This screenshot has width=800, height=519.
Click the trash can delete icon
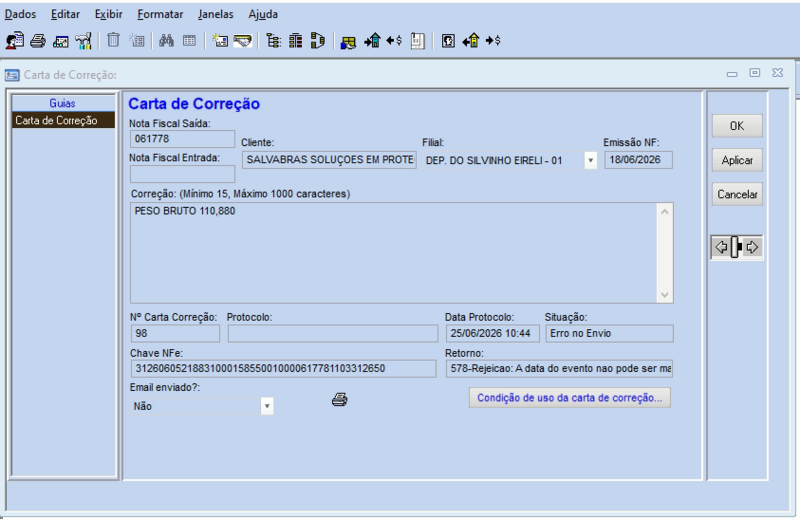pyautogui.click(x=113, y=40)
